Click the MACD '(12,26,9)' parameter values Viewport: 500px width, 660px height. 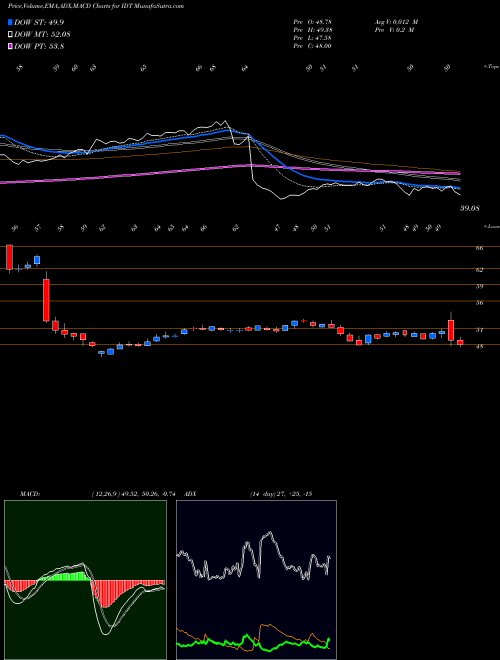pyautogui.click(x=136, y=494)
